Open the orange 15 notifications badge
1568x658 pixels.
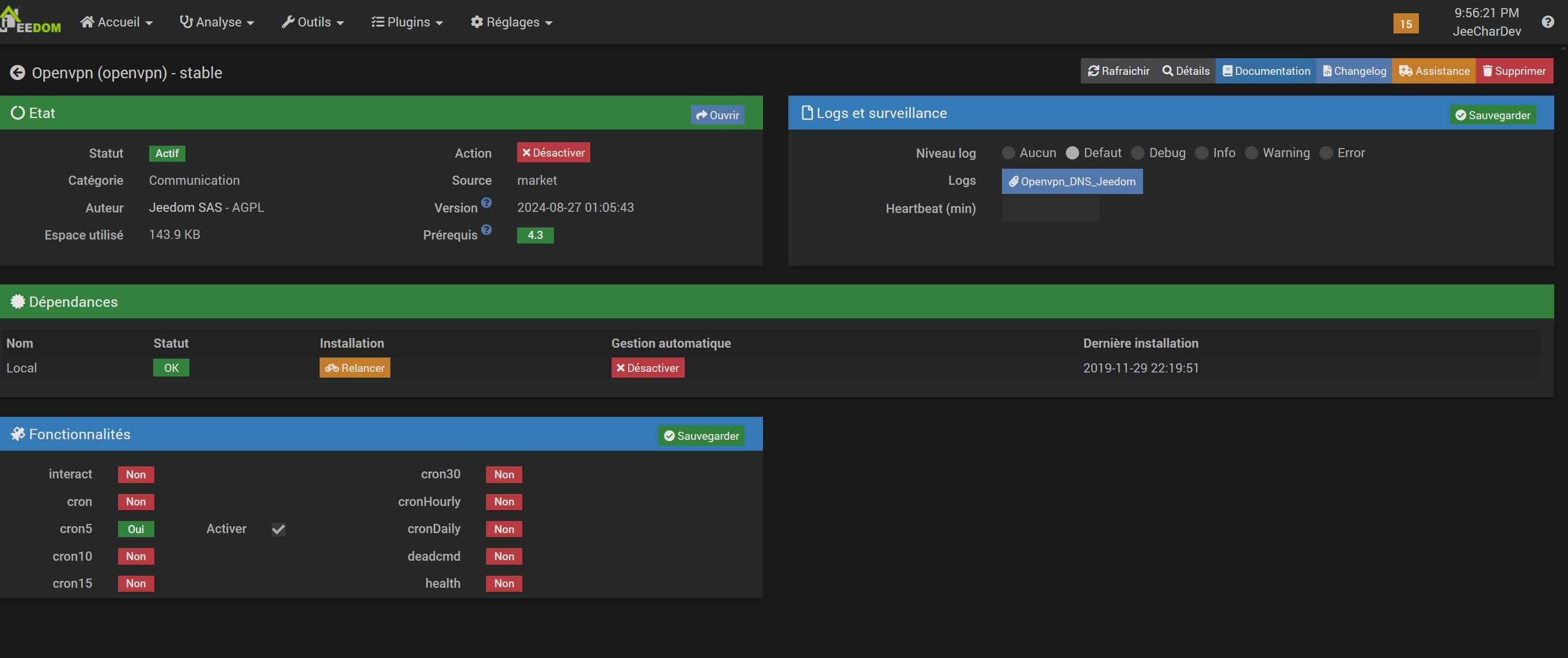click(x=1406, y=24)
